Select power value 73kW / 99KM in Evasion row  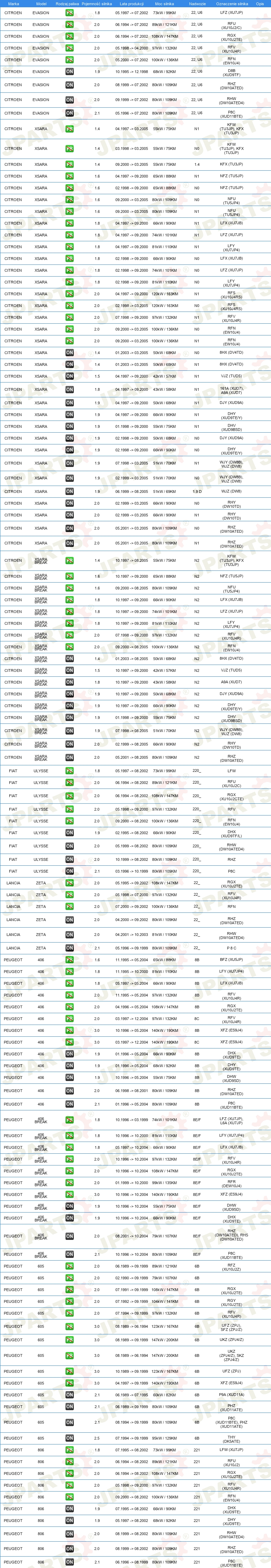click(x=164, y=13)
